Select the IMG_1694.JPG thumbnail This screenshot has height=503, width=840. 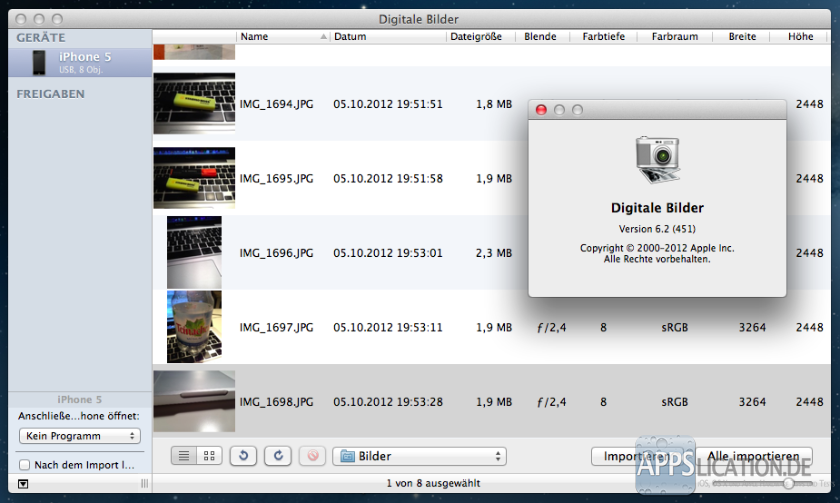(194, 103)
